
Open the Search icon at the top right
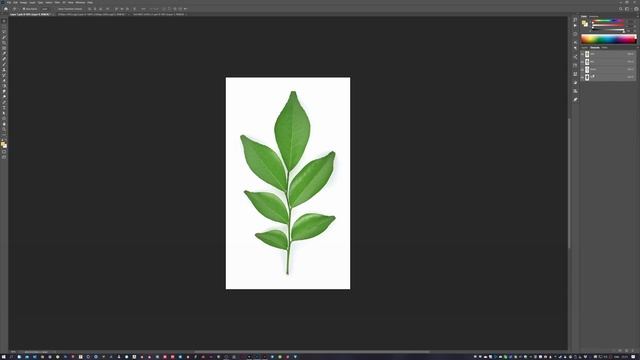(621, 9)
